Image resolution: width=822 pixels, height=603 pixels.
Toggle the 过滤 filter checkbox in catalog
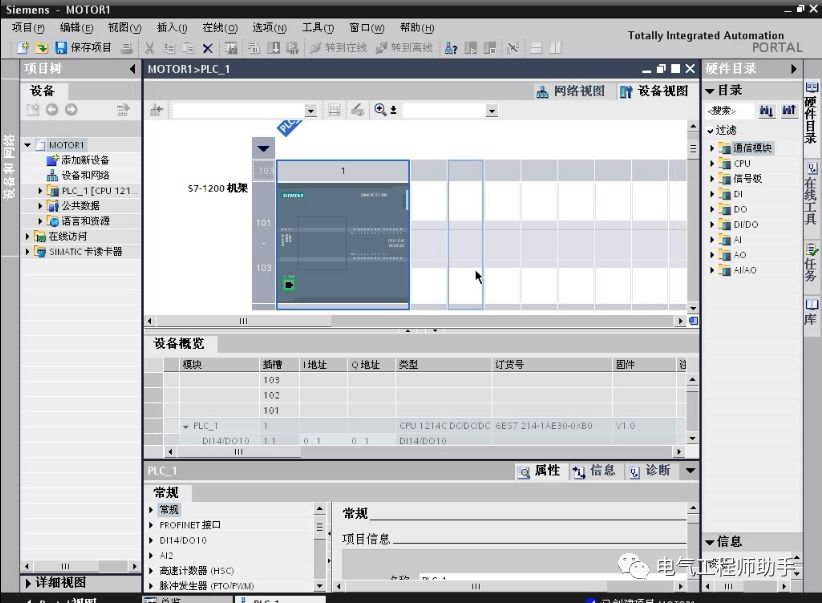click(x=710, y=130)
